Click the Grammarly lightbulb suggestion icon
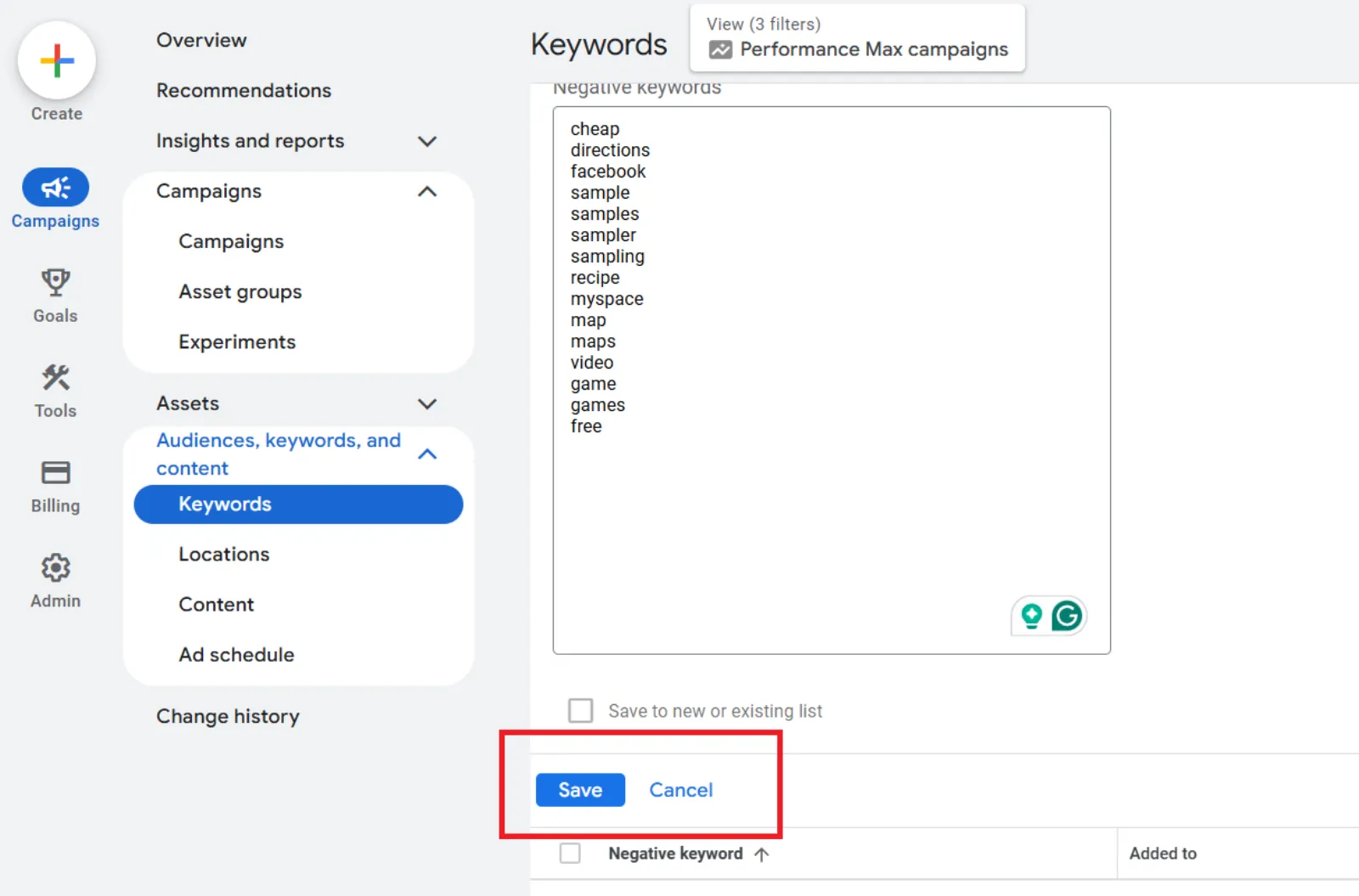Image resolution: width=1359 pixels, height=896 pixels. pos(1031,616)
